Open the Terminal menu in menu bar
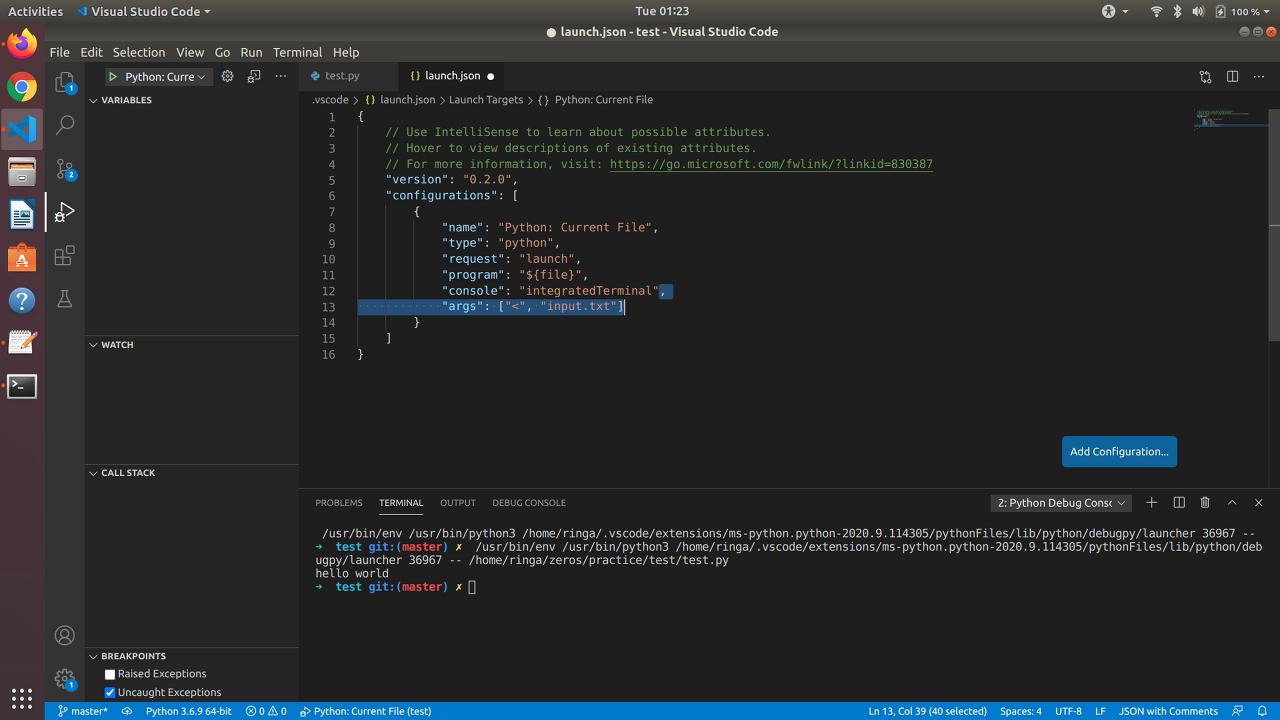Screen dimensions: 1280x720 coord(297,52)
